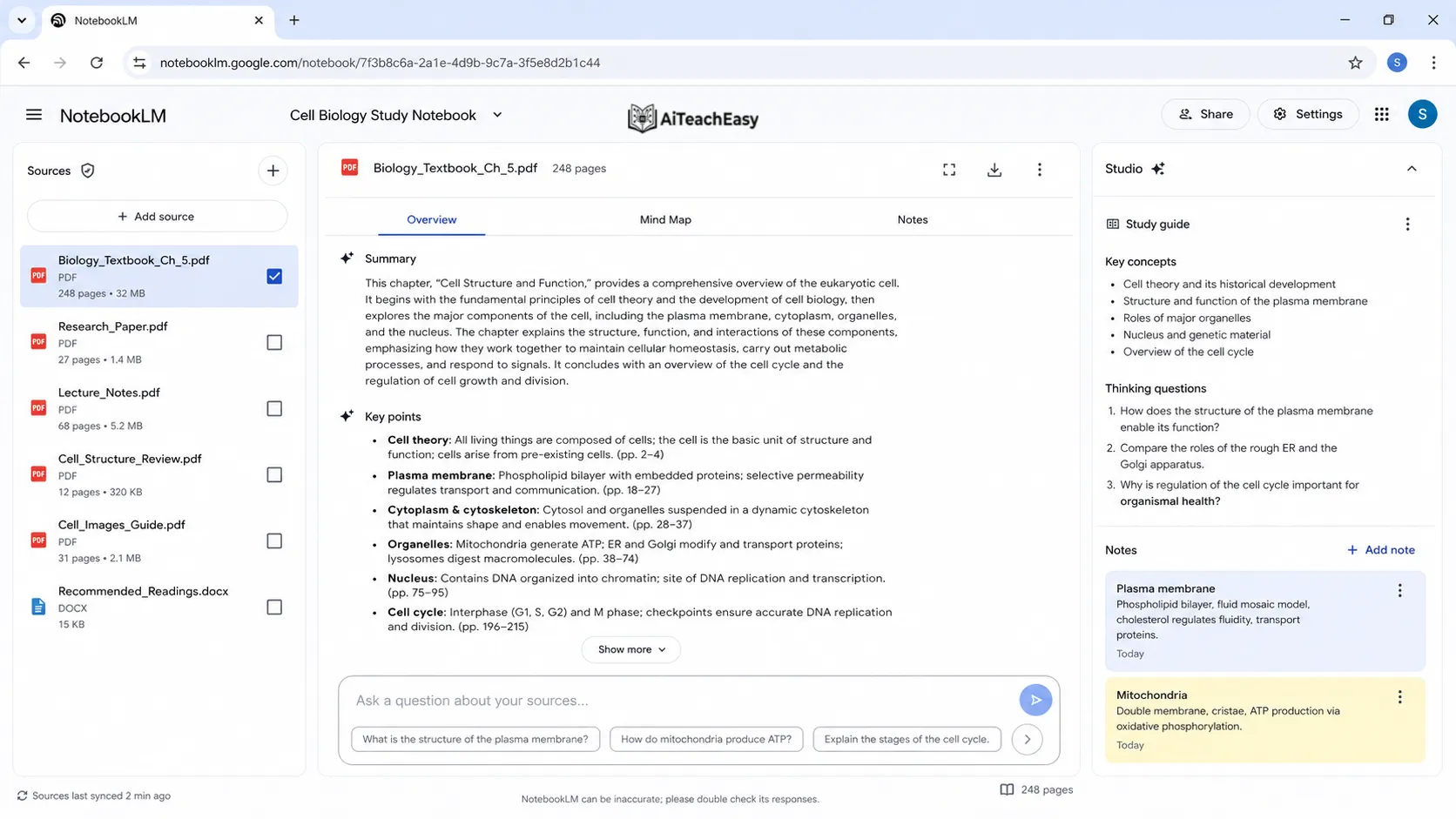Uncheck Biology_Textbook_Ch_5.pdf source
The image size is (1456, 819).
[x=274, y=276]
